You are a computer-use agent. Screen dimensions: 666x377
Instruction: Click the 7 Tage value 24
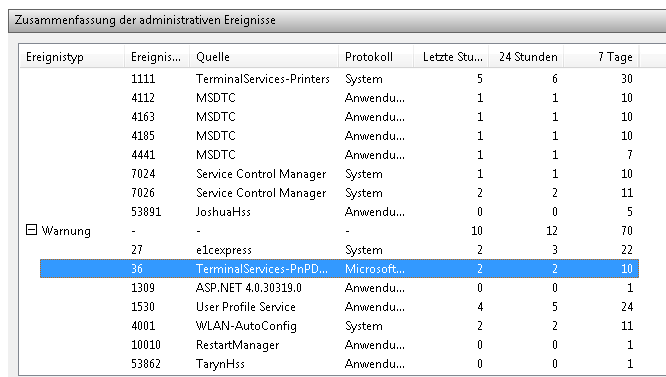627,307
